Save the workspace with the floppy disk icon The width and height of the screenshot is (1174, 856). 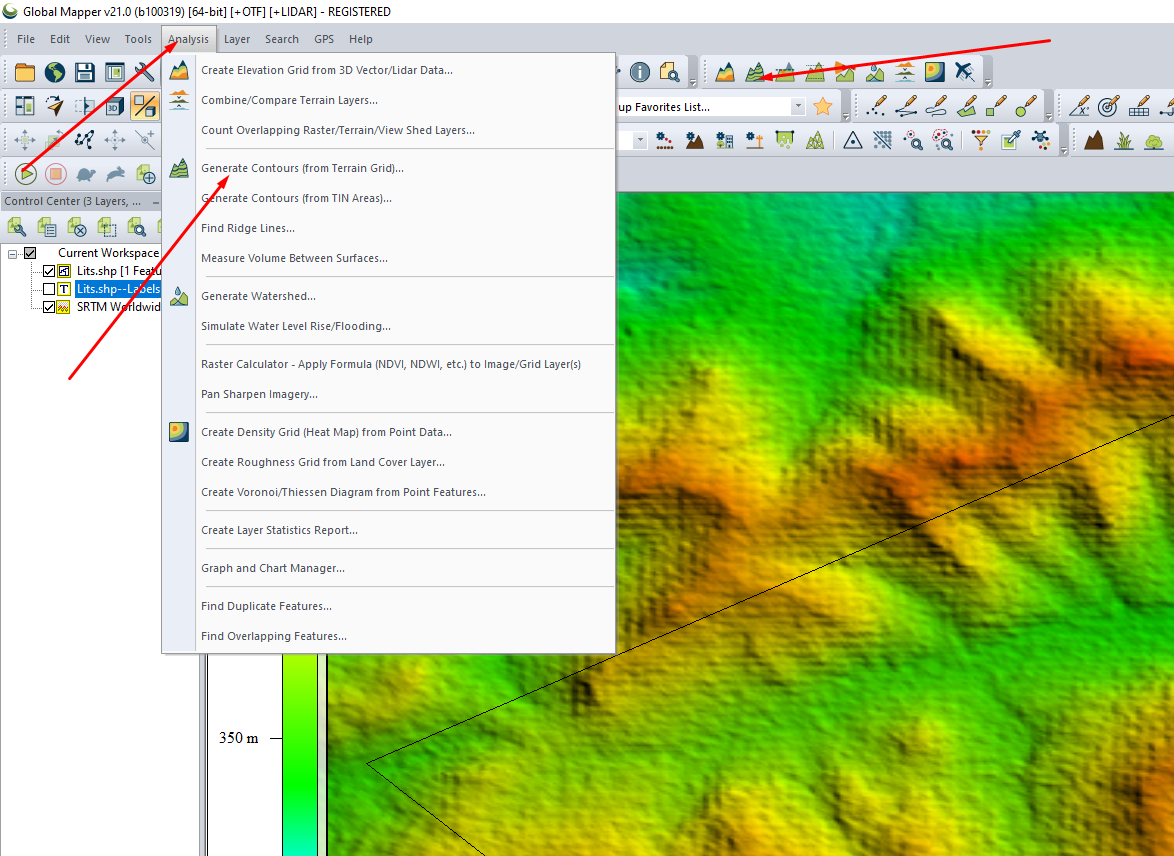(85, 72)
